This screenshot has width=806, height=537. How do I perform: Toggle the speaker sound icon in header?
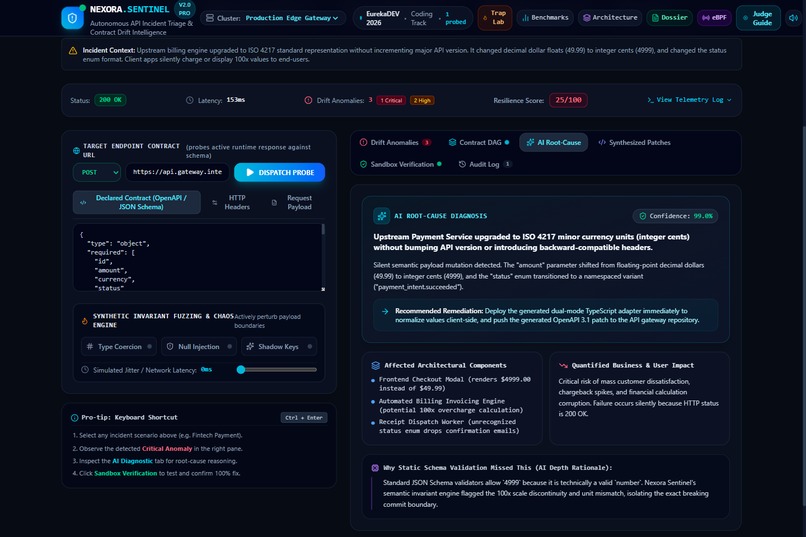(793, 17)
